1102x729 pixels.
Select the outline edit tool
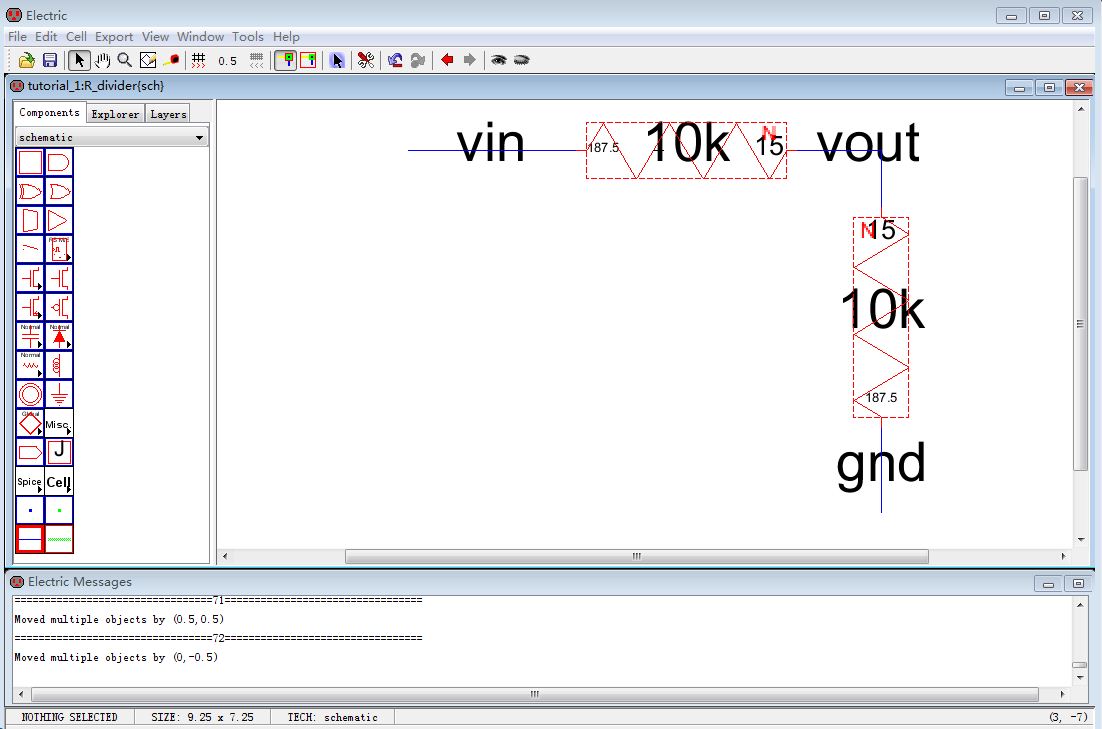[148, 60]
